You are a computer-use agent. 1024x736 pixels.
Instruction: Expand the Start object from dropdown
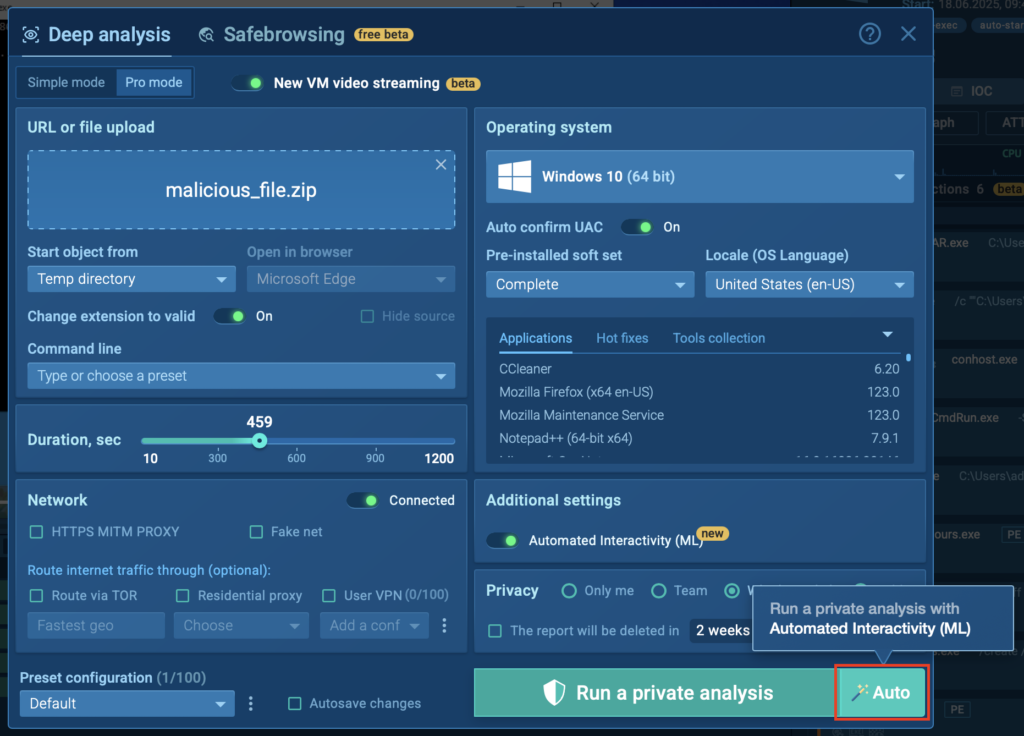tap(131, 279)
